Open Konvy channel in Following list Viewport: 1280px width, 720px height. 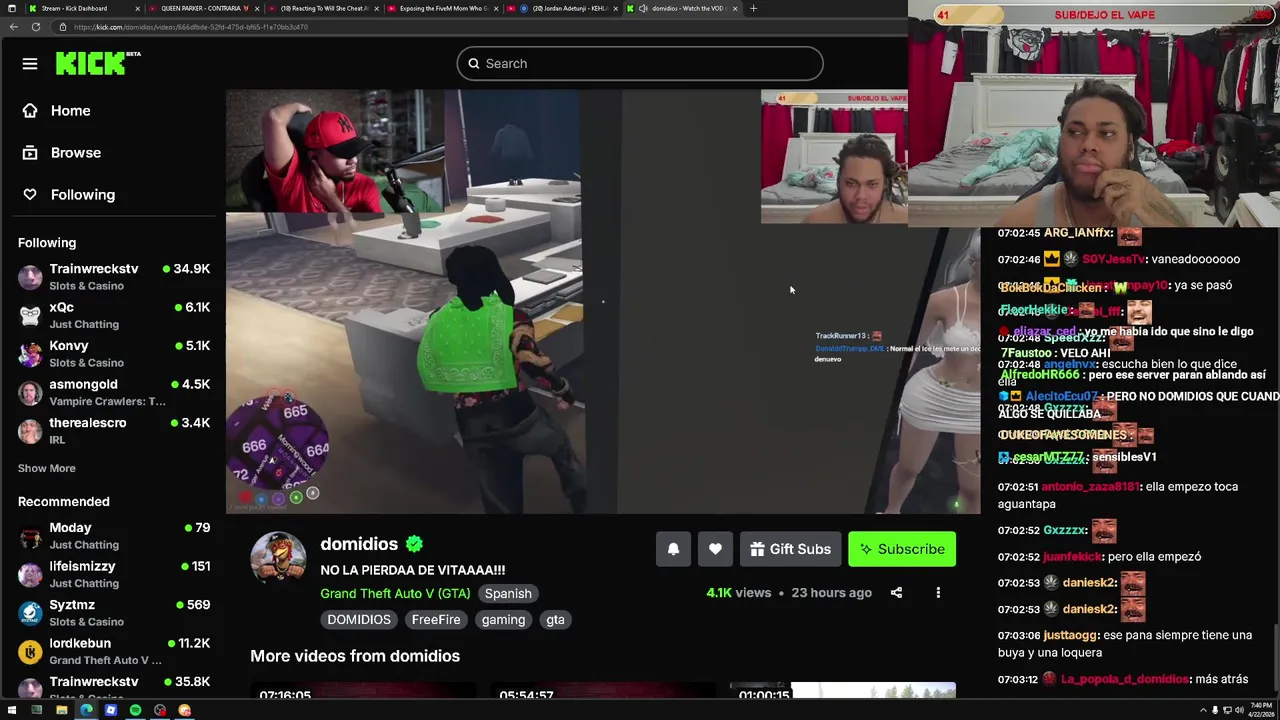[x=114, y=354]
